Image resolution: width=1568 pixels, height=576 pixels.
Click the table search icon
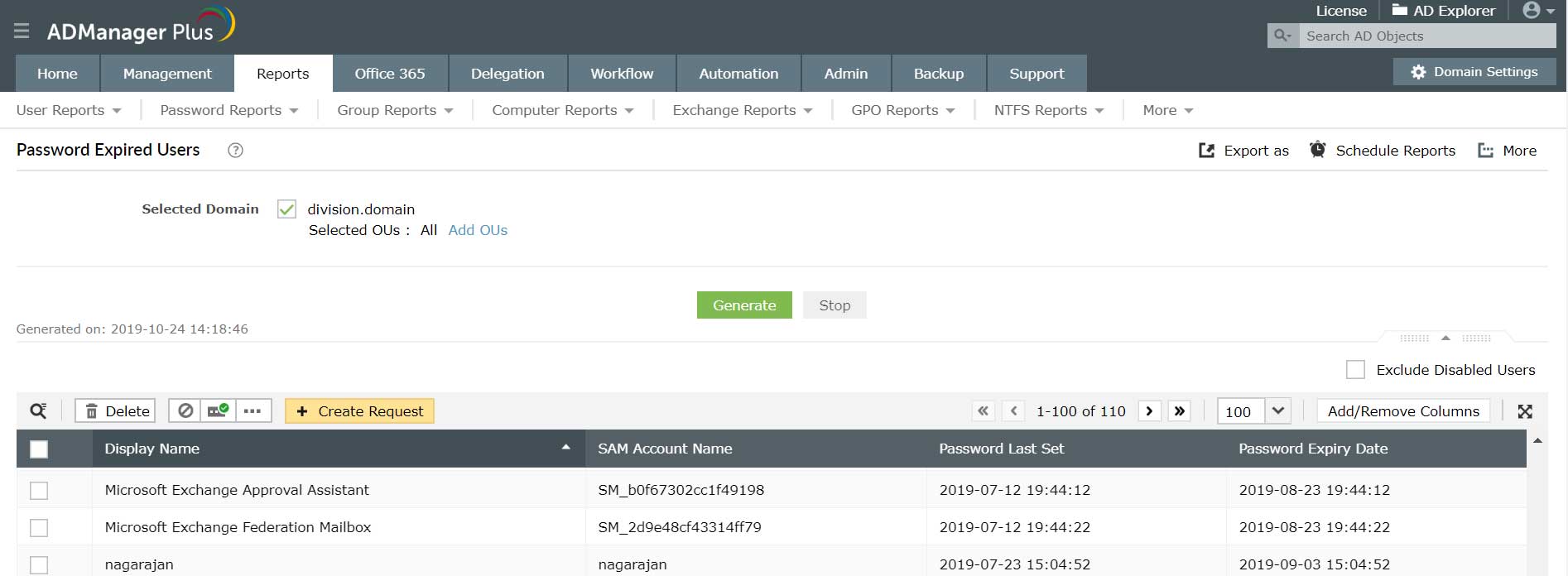[38, 411]
